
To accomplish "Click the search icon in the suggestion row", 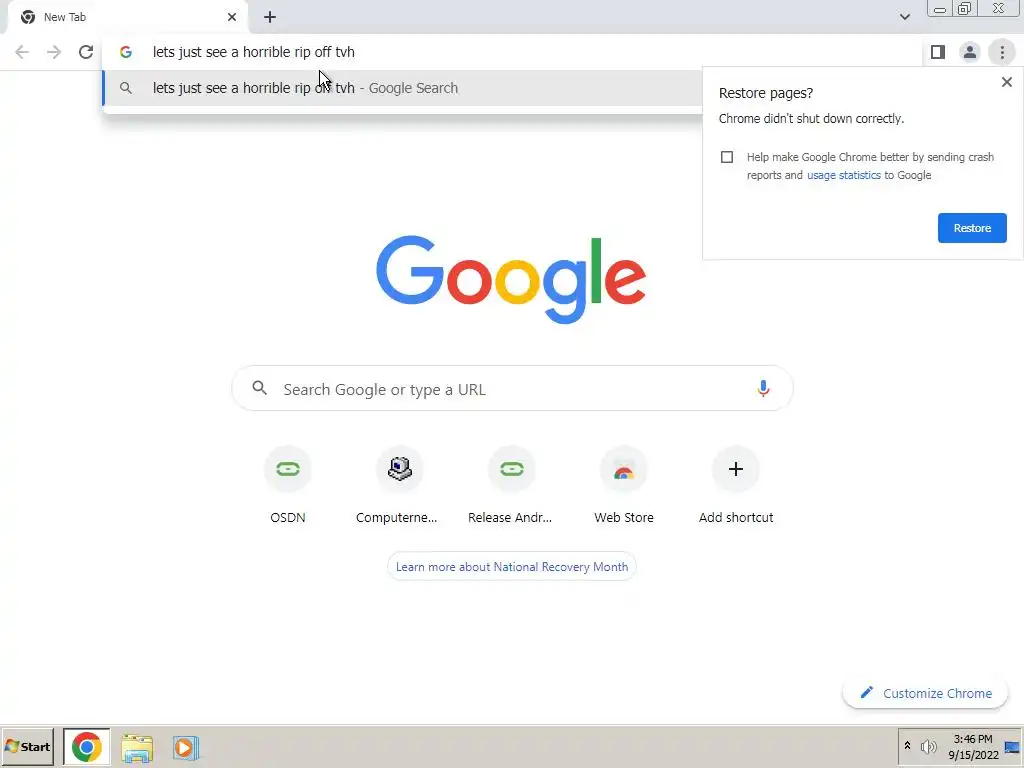I will (x=126, y=88).
